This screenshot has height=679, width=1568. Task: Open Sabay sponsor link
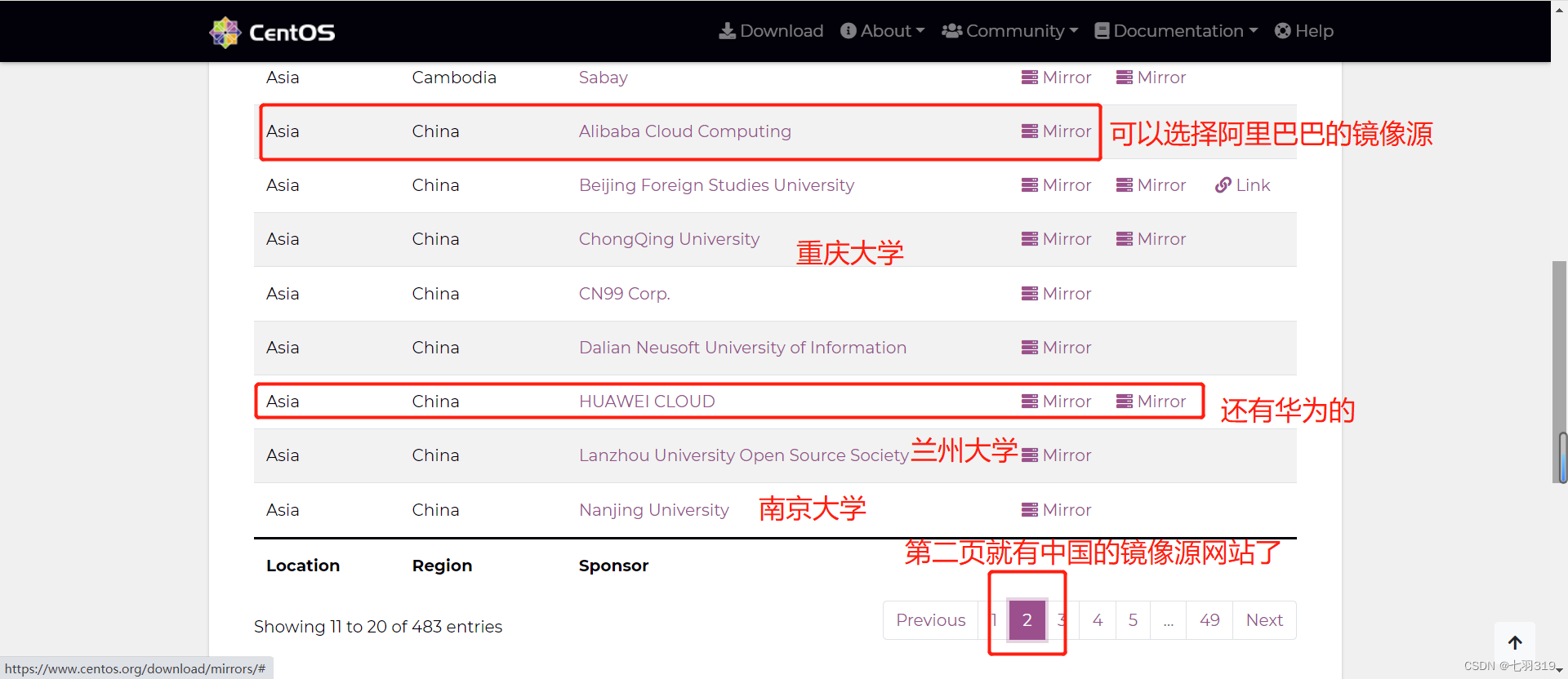pyautogui.click(x=603, y=78)
